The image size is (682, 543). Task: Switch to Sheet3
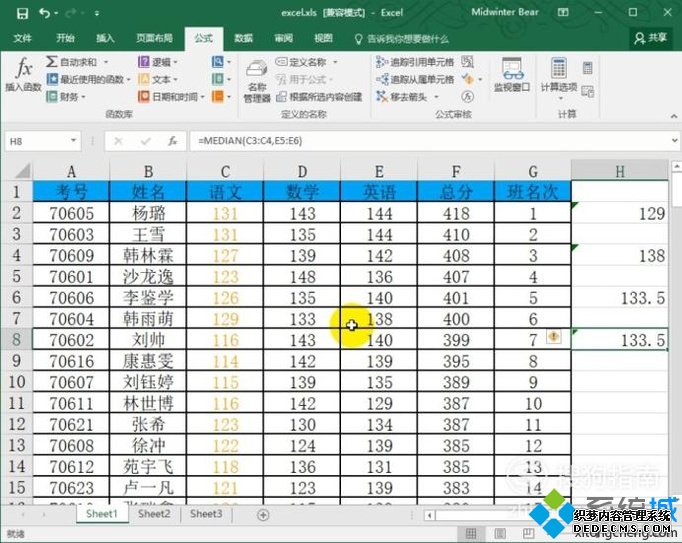[x=206, y=514]
